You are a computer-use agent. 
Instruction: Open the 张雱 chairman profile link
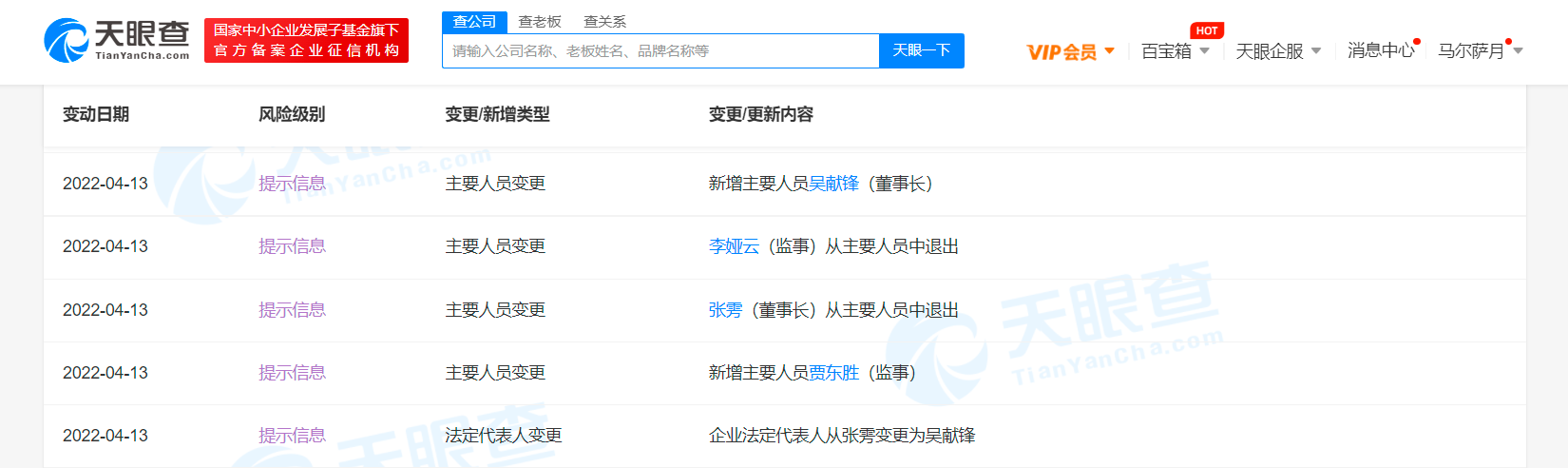pyautogui.click(x=725, y=310)
